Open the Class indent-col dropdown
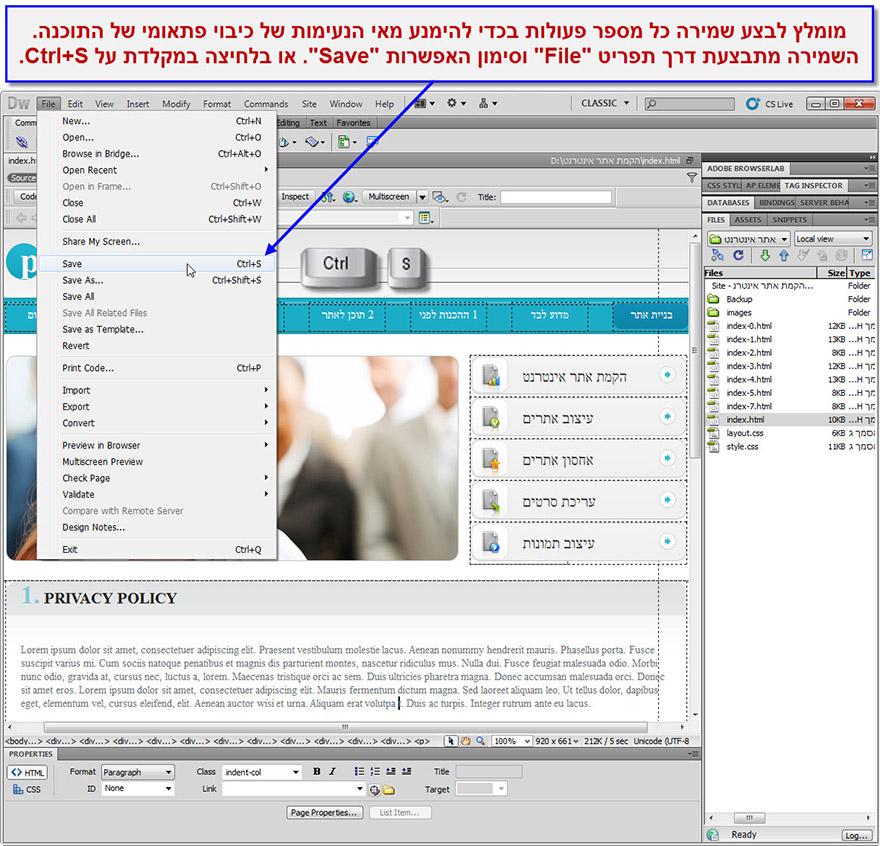The width and height of the screenshot is (880, 846). point(262,772)
